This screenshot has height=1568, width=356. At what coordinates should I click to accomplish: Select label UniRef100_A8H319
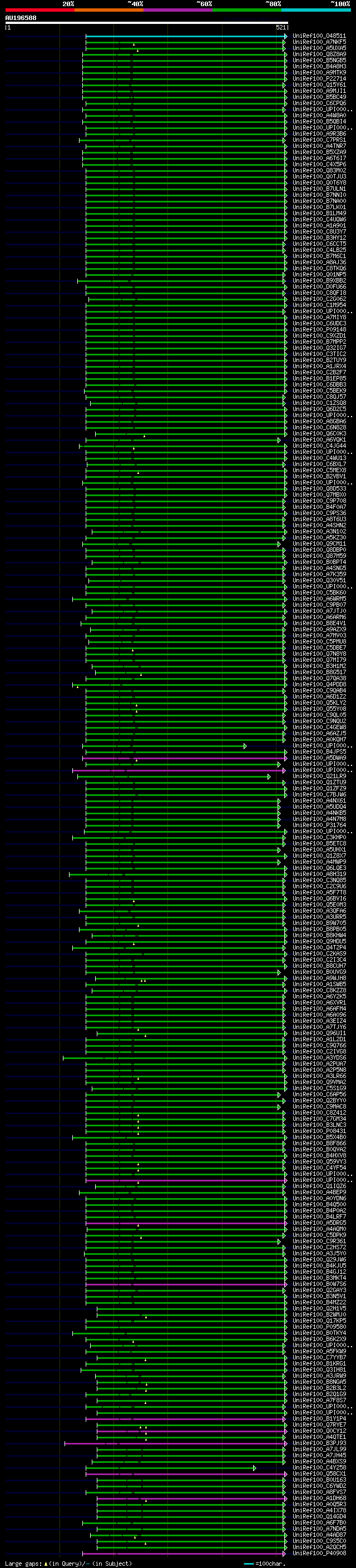point(319,874)
